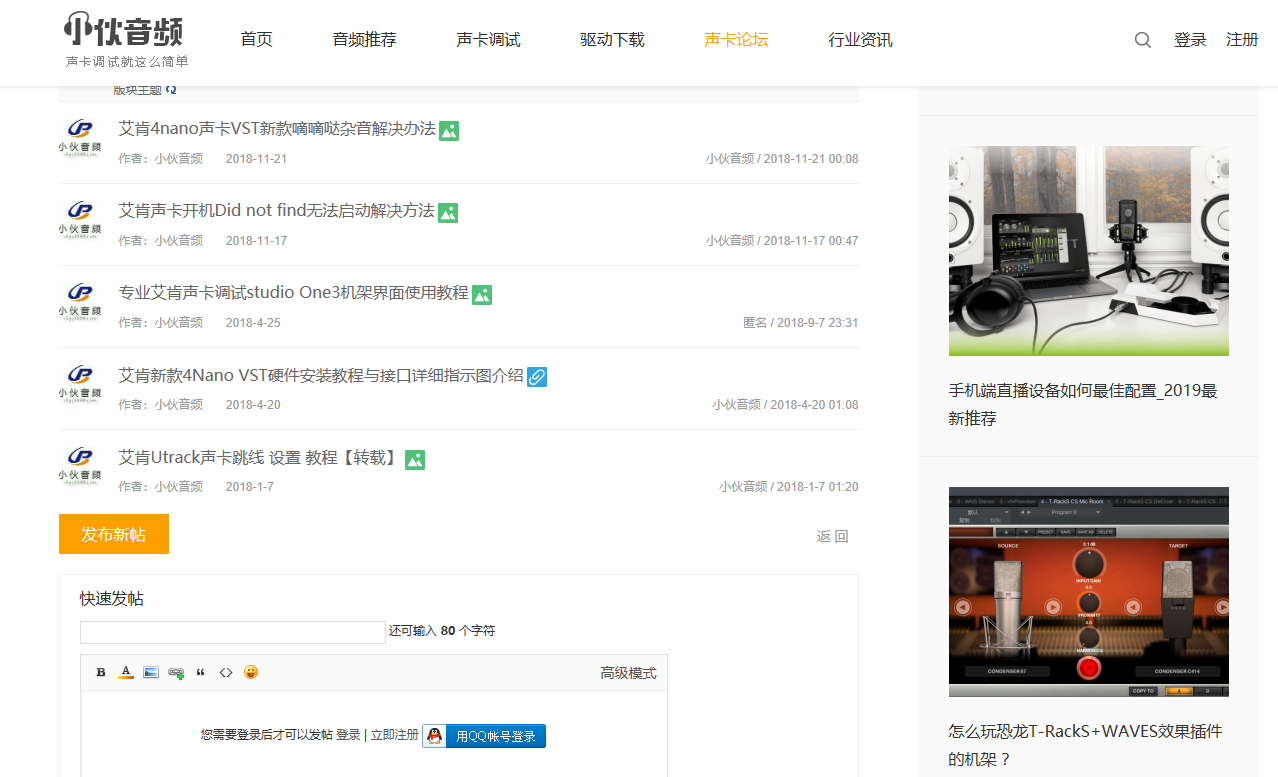Click last reply 小伙音频 / 2018-4-20 01:08
Image resolution: width=1278 pixels, height=777 pixels.
(x=785, y=405)
